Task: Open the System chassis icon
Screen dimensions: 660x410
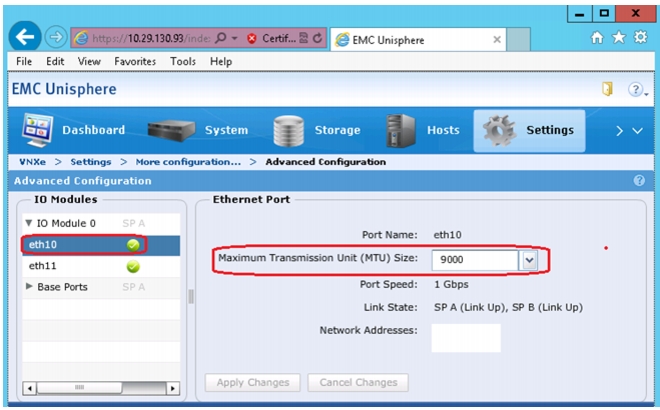Action: pos(171,130)
